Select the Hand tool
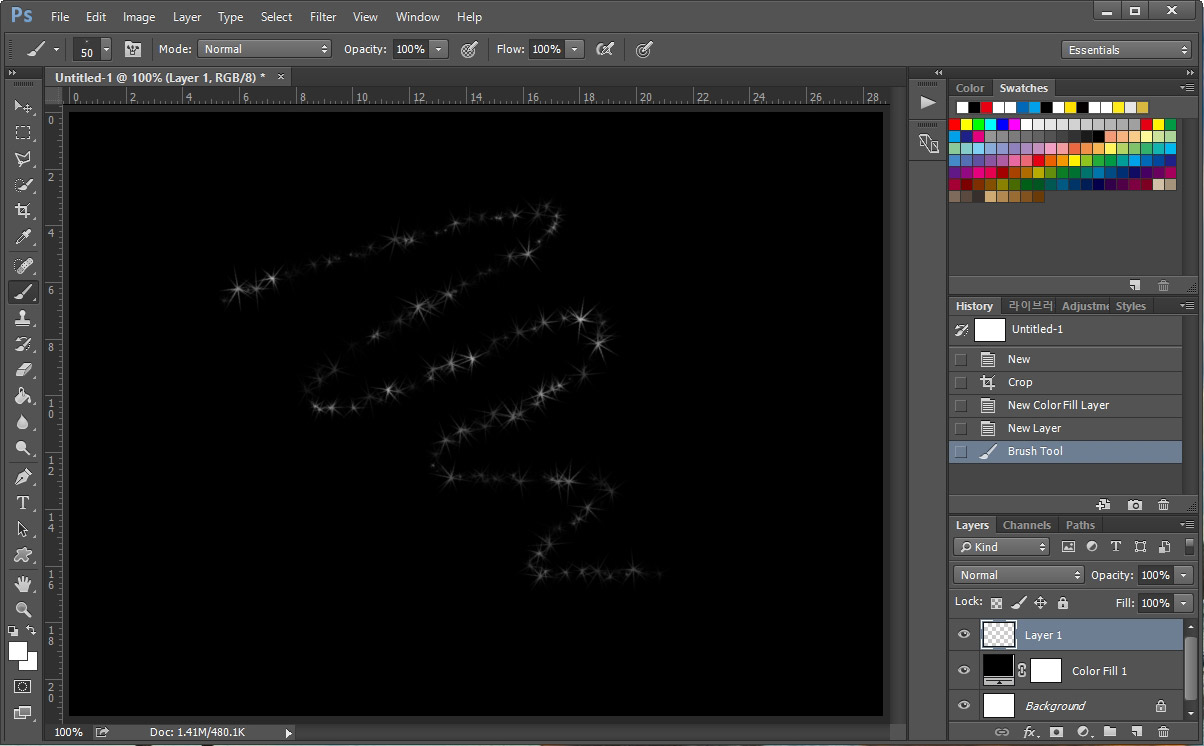The width and height of the screenshot is (1204, 746). click(23, 583)
